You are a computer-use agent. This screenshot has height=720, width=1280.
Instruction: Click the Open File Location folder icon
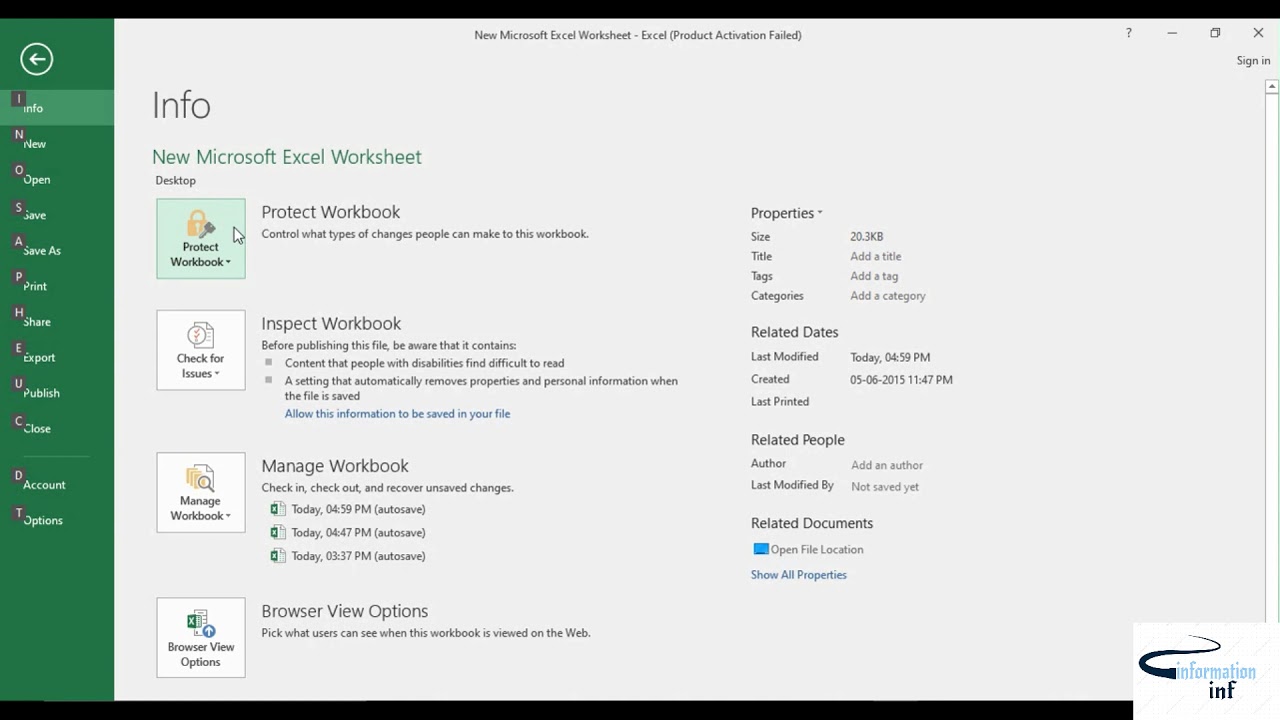(761, 549)
